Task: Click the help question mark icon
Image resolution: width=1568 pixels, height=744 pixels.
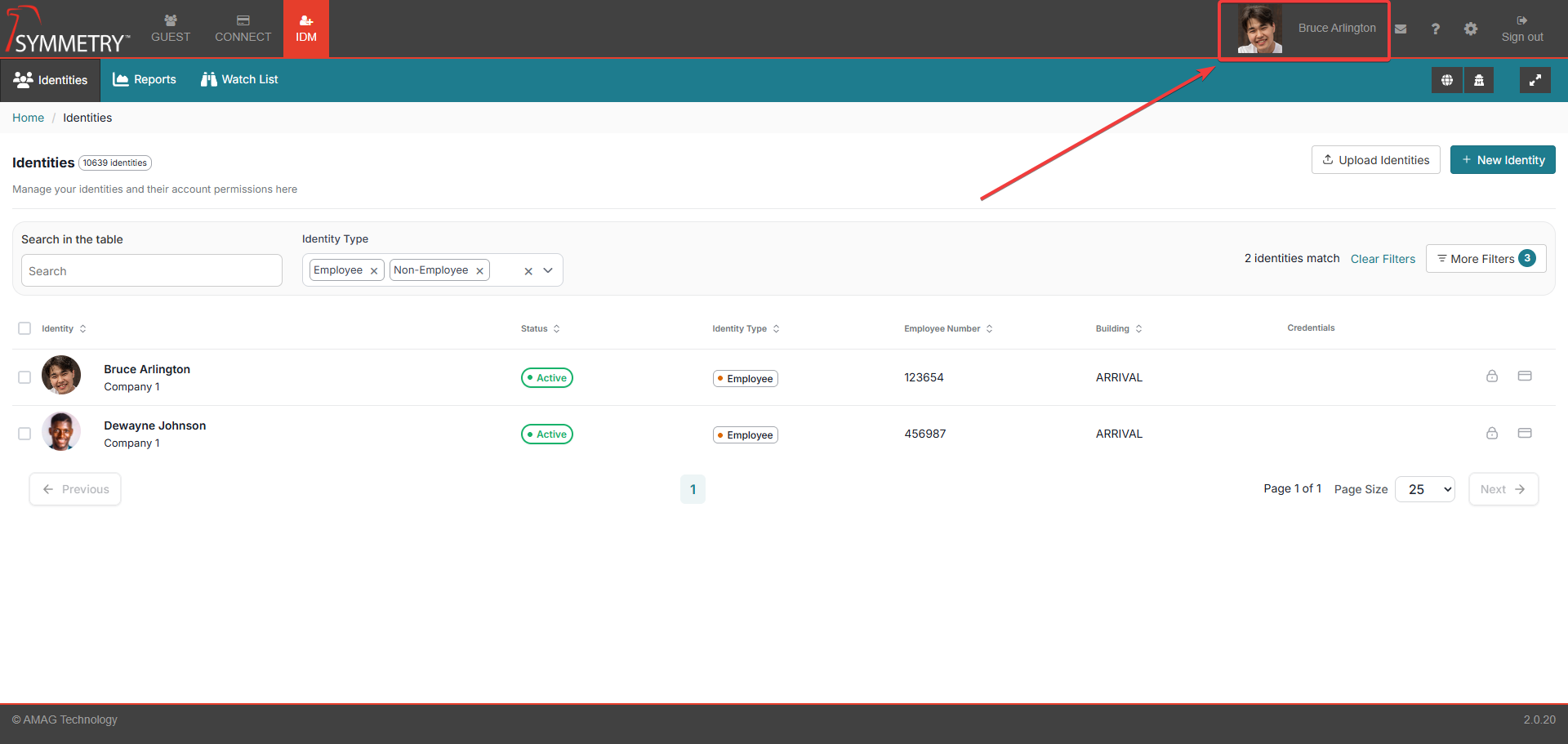Action: point(1435,29)
